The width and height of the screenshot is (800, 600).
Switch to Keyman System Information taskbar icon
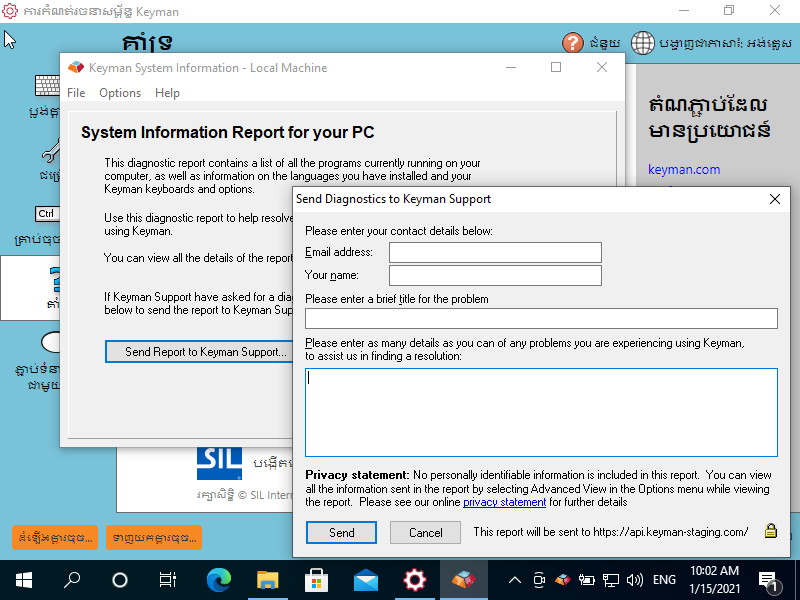tap(463, 580)
